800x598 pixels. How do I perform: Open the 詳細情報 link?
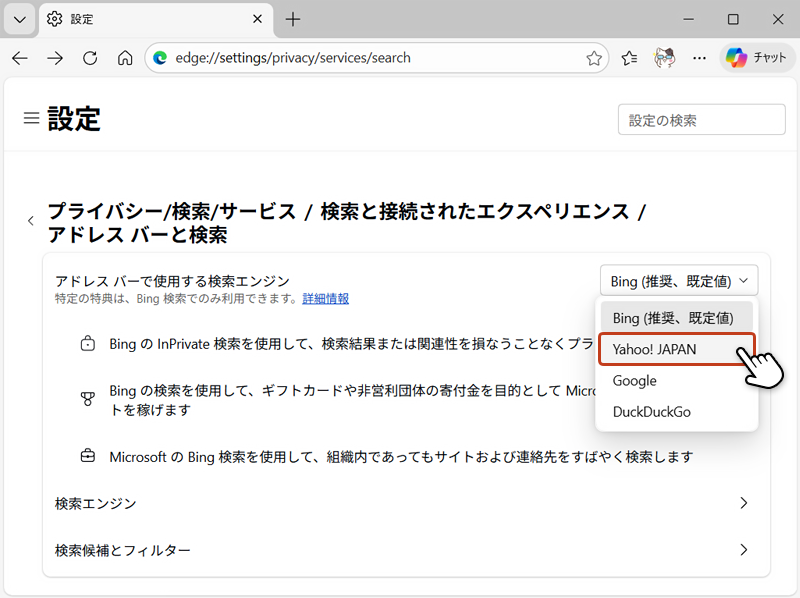[x=325, y=298]
